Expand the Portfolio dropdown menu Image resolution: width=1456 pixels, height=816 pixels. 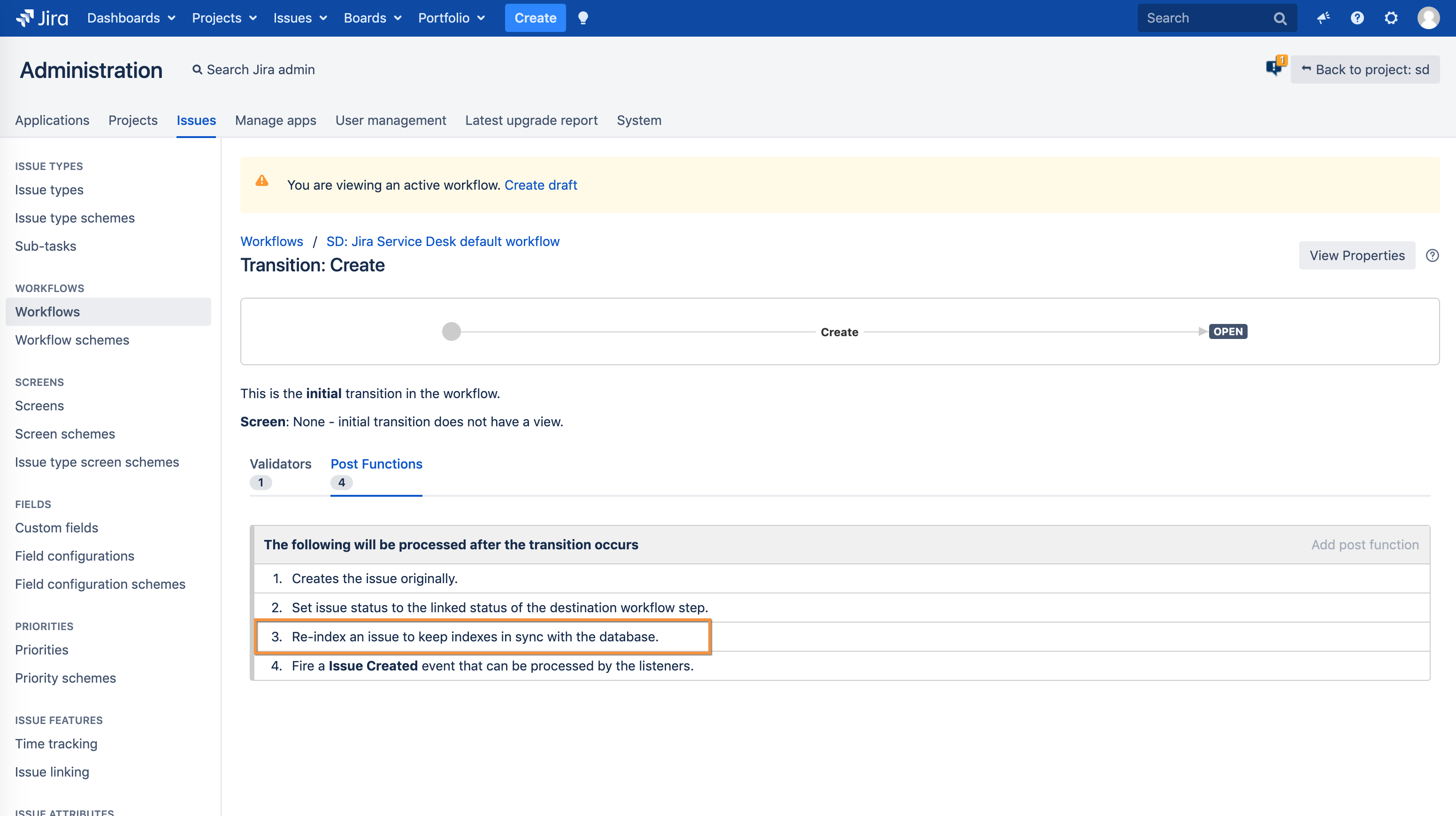[x=451, y=18]
